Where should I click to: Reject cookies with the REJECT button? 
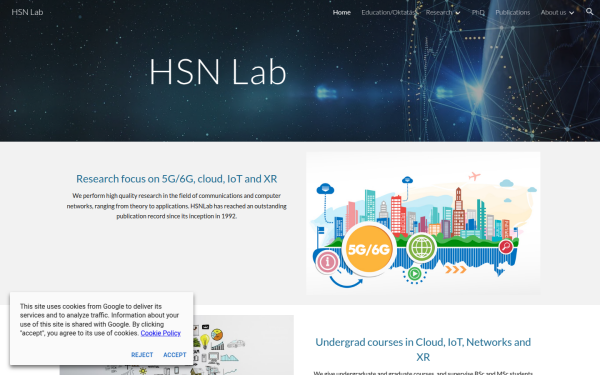pyautogui.click(x=142, y=355)
